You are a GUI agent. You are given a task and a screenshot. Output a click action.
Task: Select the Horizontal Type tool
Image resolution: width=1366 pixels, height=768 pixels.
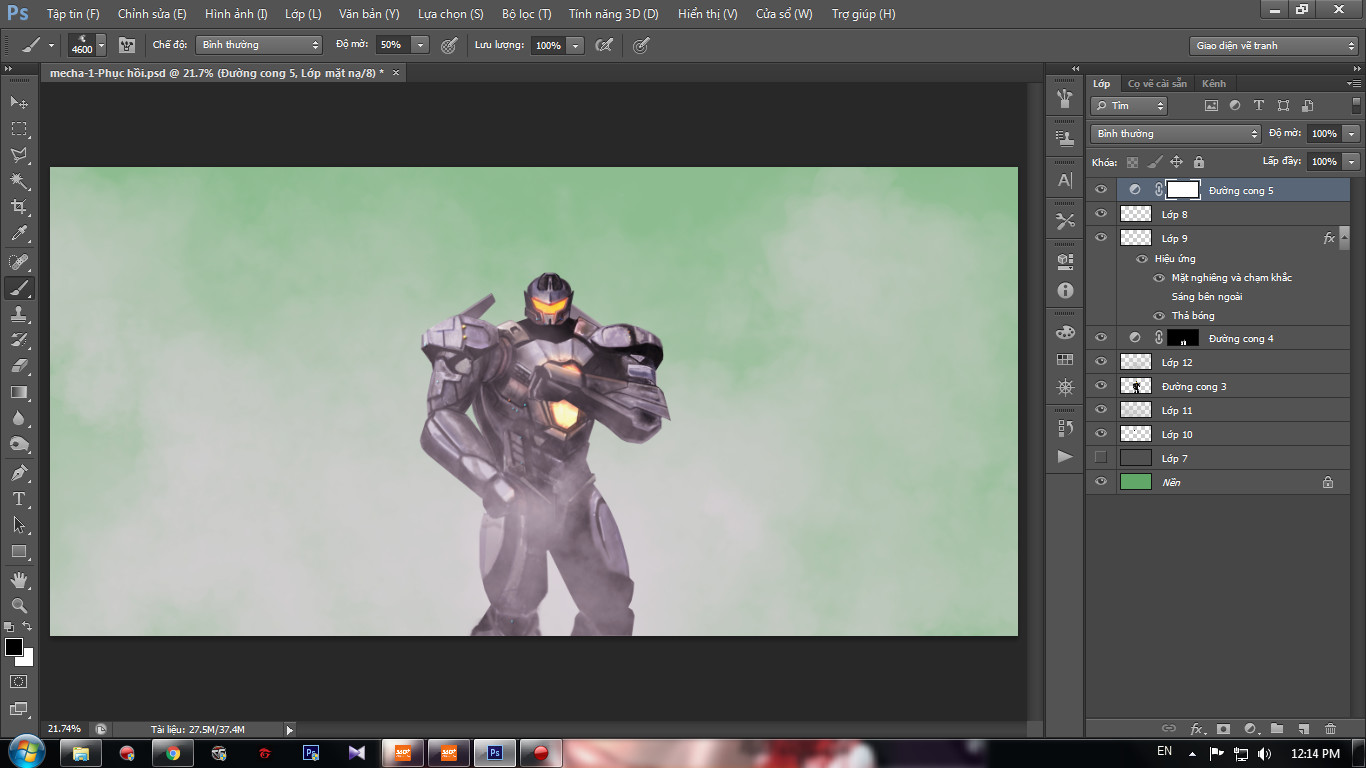pyautogui.click(x=18, y=497)
